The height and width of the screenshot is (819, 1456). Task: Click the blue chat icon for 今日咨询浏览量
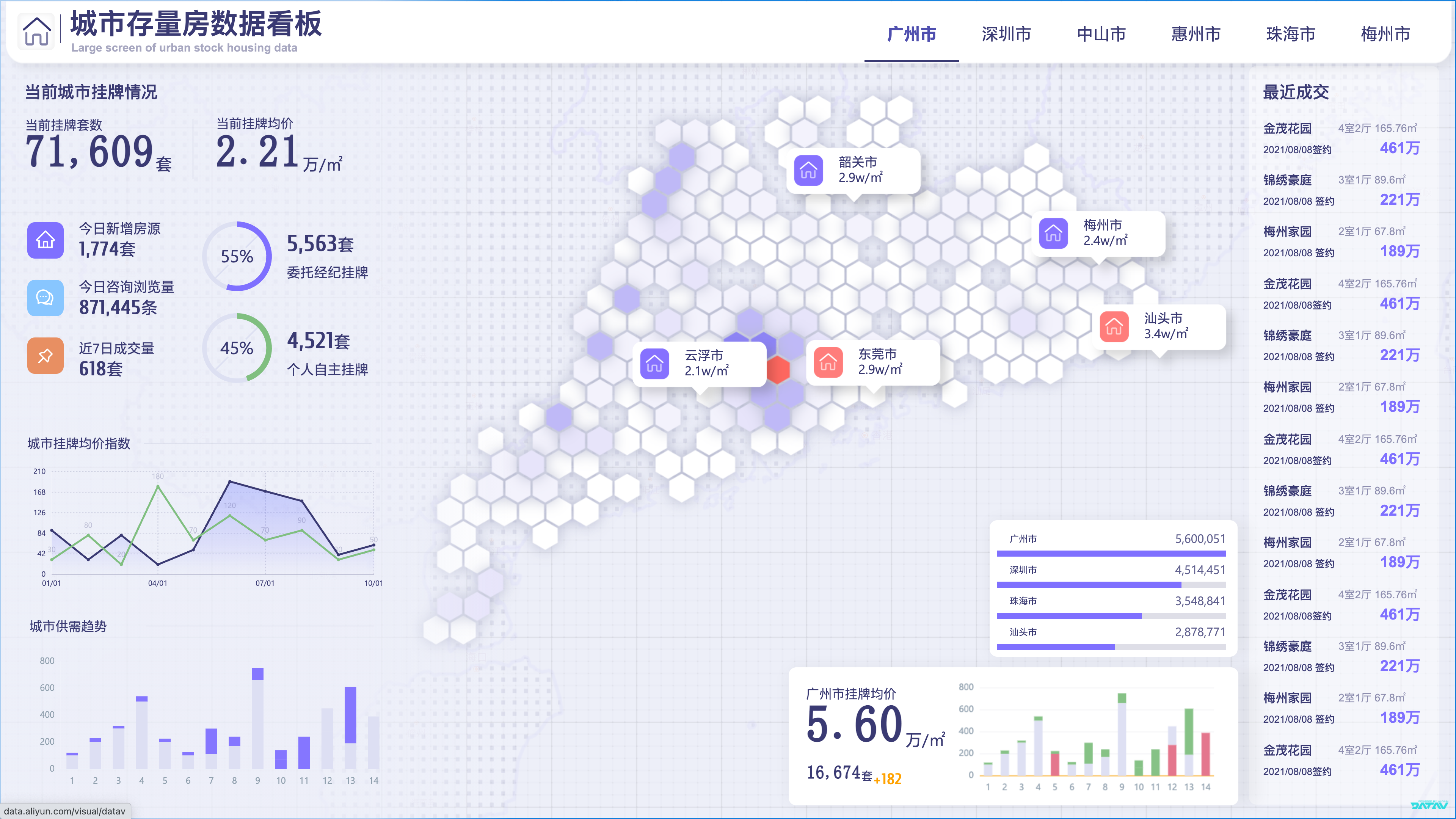tap(45, 298)
